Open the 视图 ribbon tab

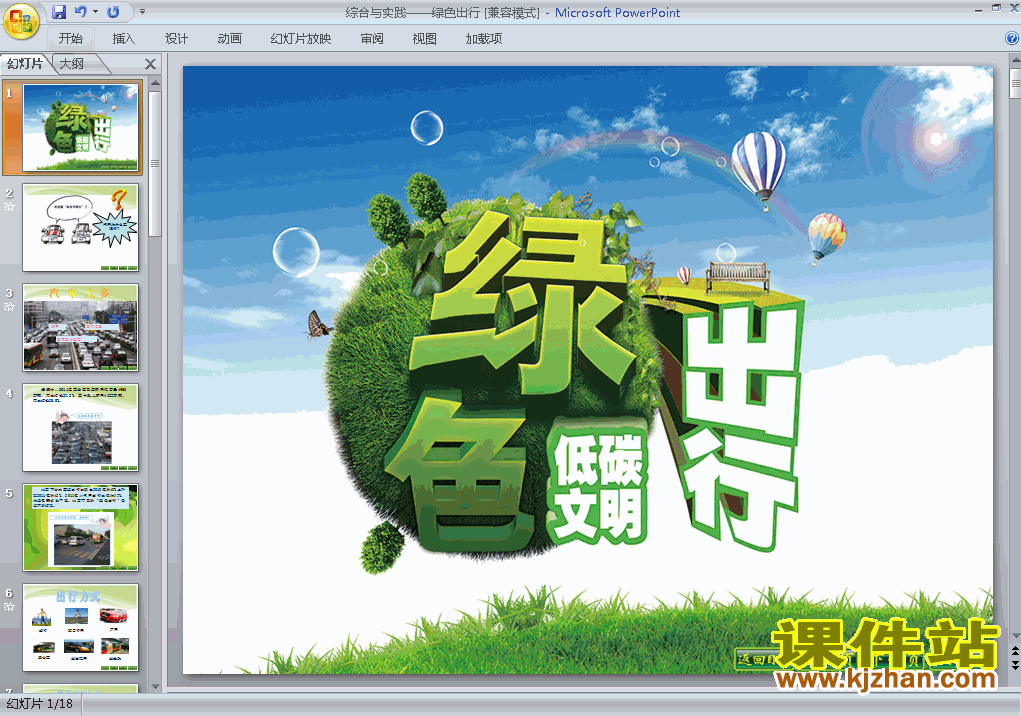[x=425, y=38]
